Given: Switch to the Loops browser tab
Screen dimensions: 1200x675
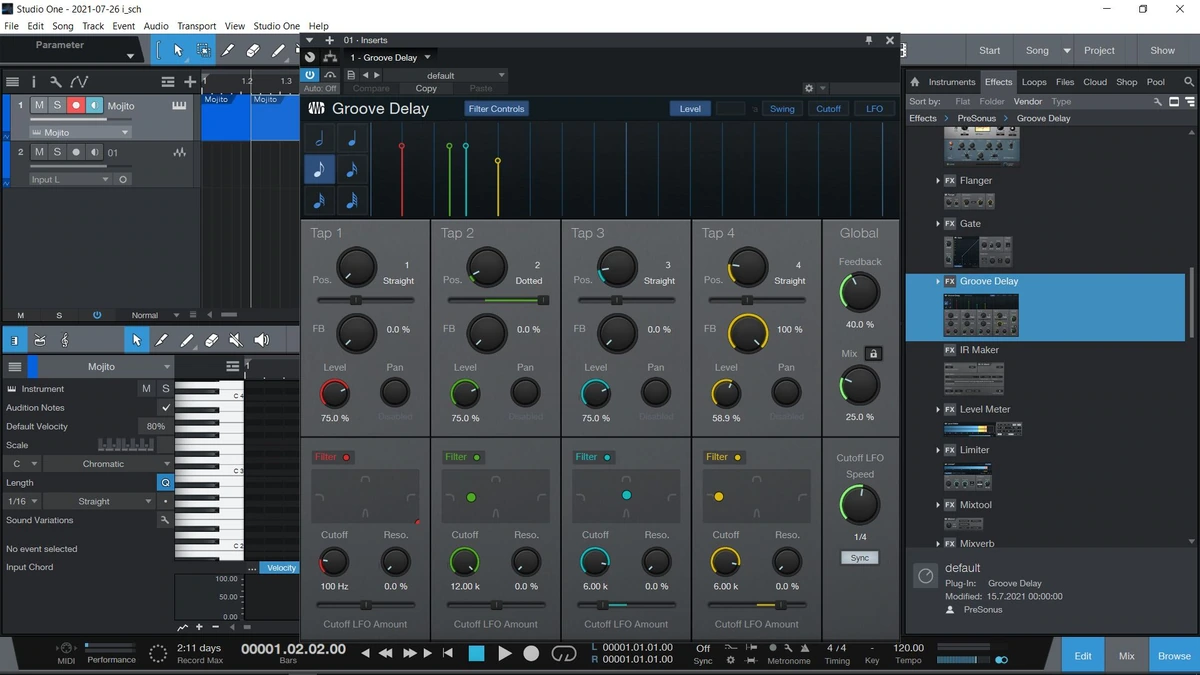Looking at the screenshot, I should click(x=1034, y=82).
